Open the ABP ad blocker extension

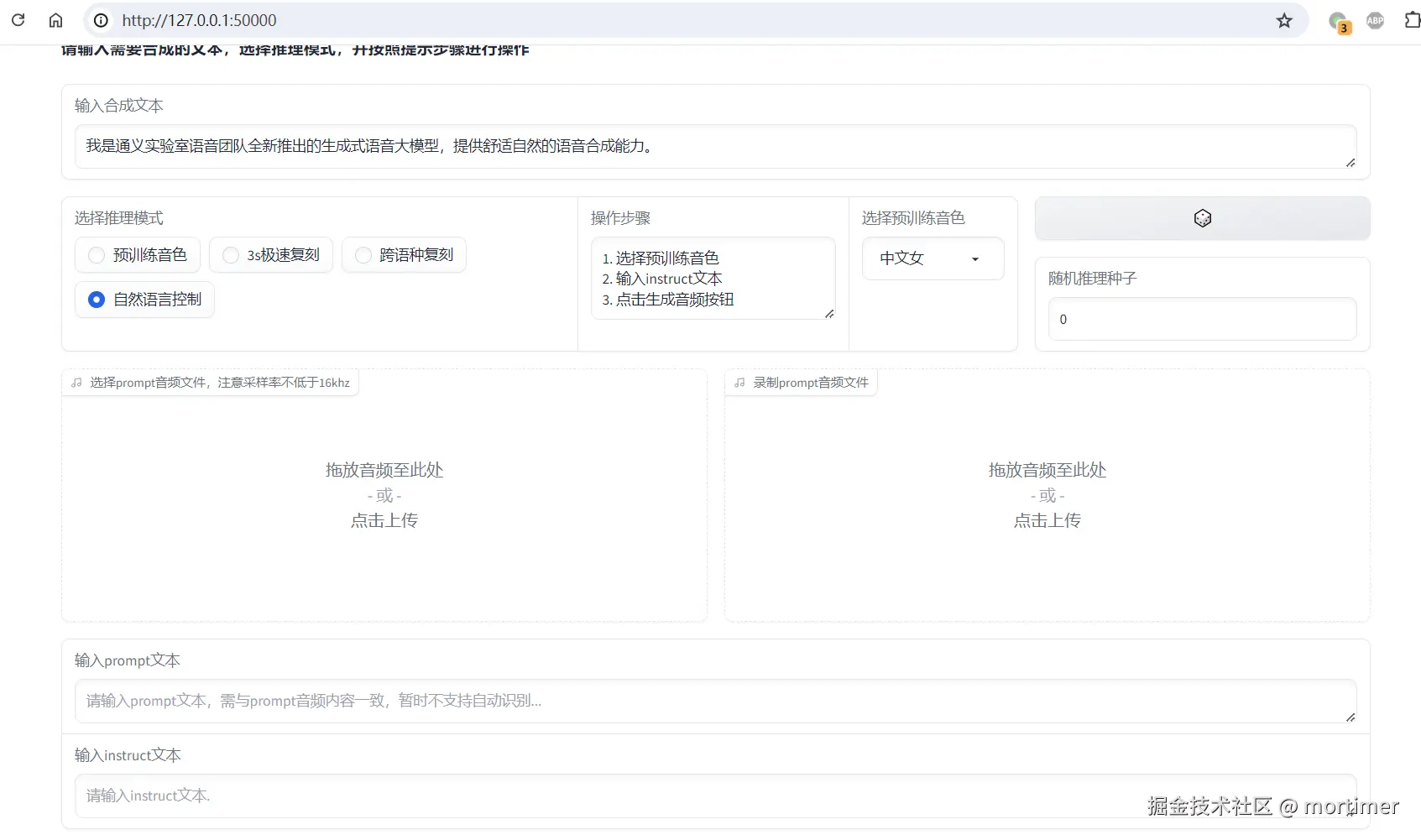1375,20
